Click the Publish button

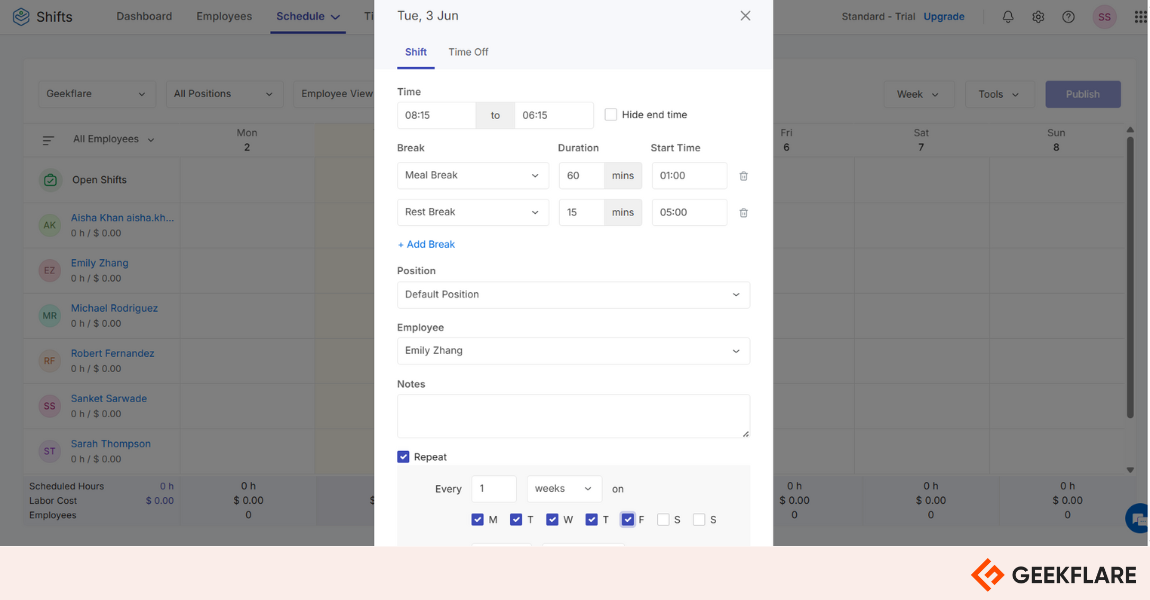click(1083, 93)
